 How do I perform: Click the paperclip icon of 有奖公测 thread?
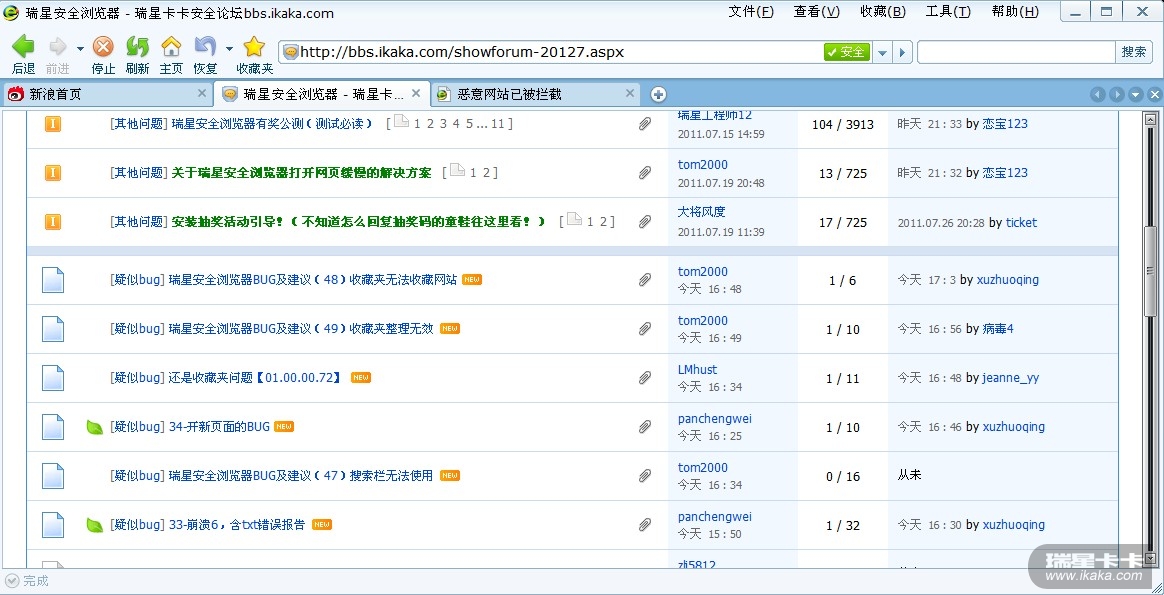pos(644,124)
